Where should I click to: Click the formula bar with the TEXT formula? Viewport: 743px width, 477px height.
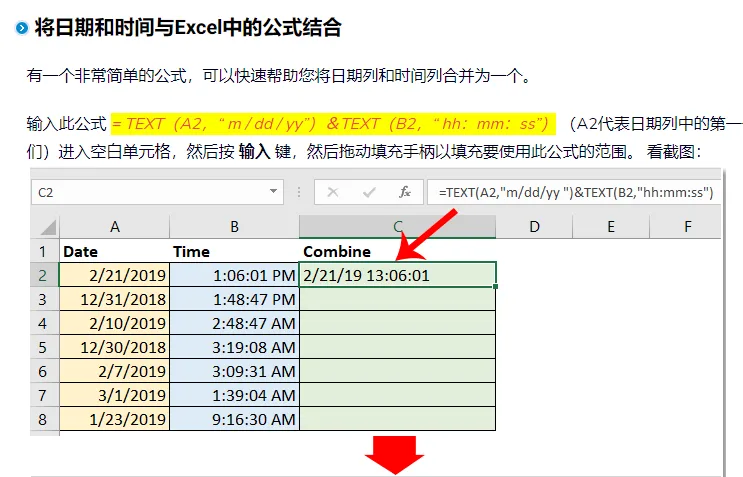pos(574,192)
